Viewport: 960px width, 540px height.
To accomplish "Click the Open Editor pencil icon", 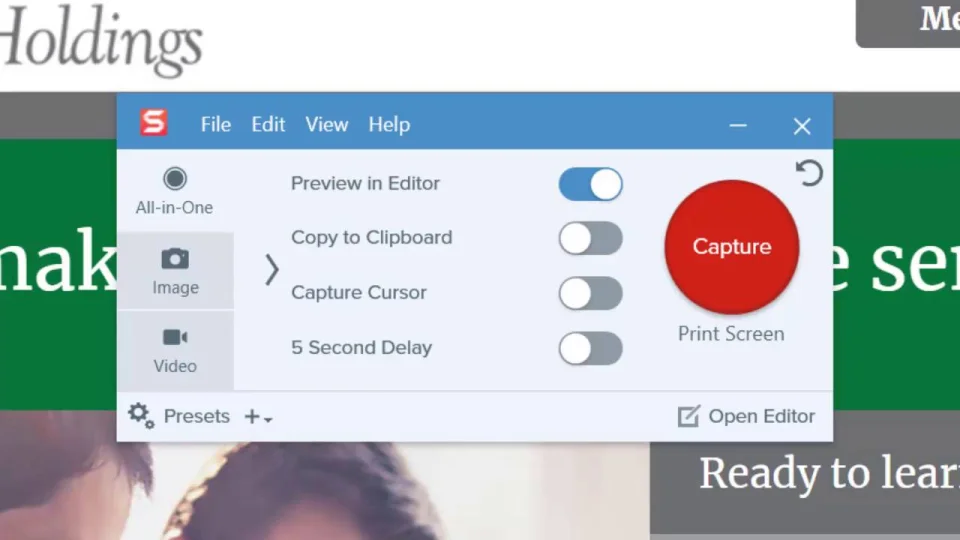I will 688,417.
